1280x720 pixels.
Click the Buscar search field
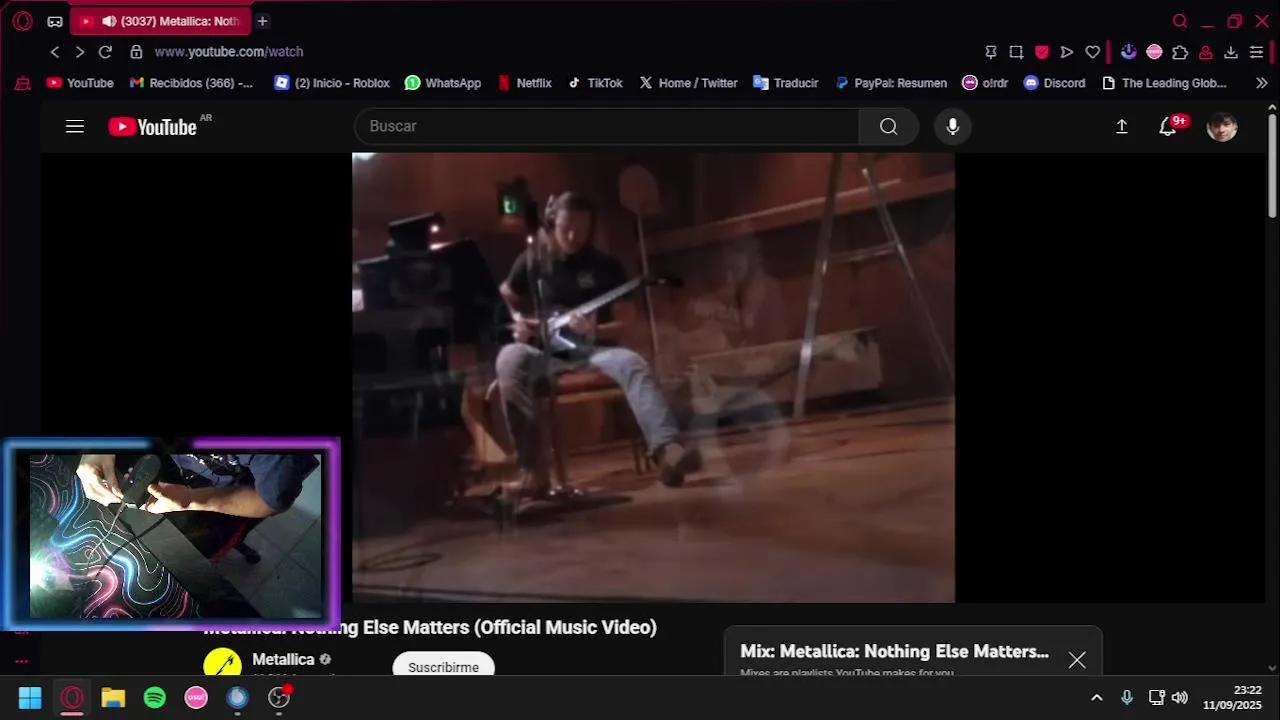pyautogui.click(x=606, y=126)
